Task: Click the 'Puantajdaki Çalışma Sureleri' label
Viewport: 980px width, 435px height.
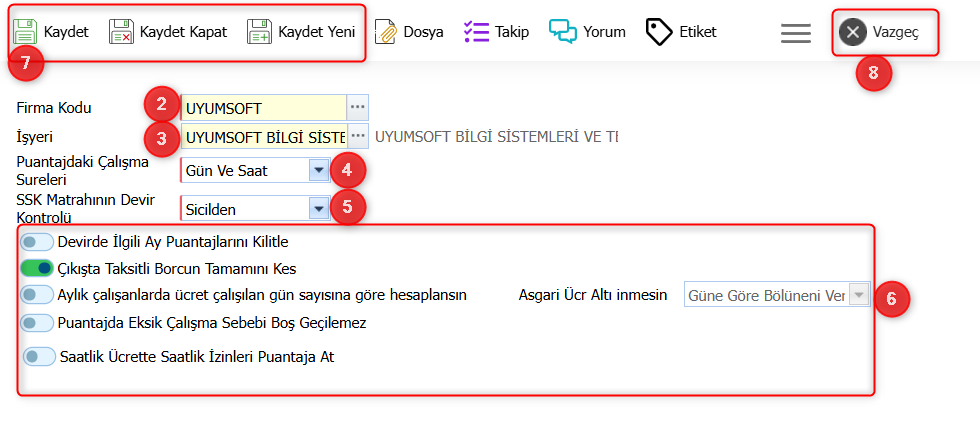Action: pos(82,171)
